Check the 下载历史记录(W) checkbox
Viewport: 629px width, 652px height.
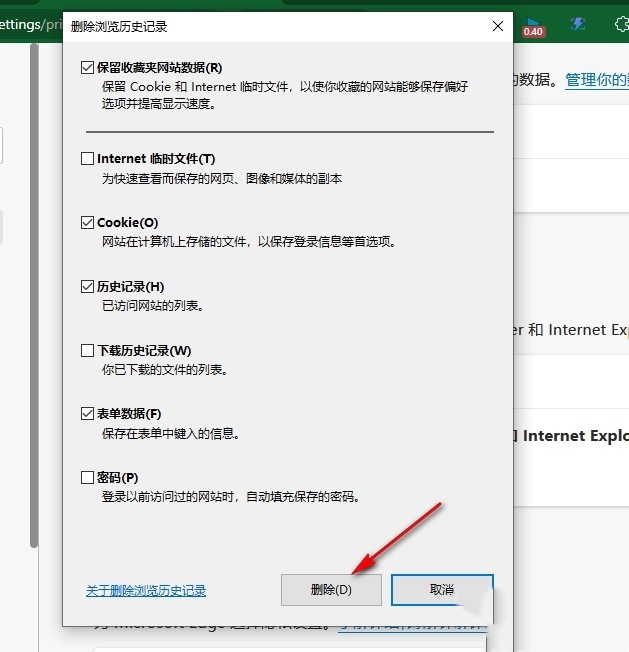(x=87, y=351)
